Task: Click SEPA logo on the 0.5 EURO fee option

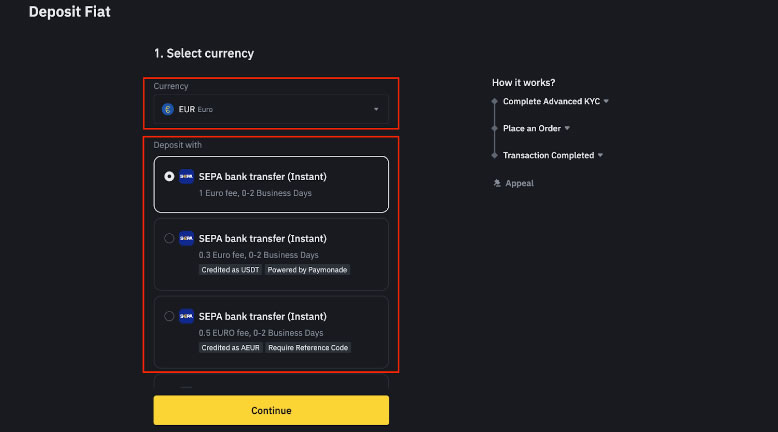Action: click(186, 317)
